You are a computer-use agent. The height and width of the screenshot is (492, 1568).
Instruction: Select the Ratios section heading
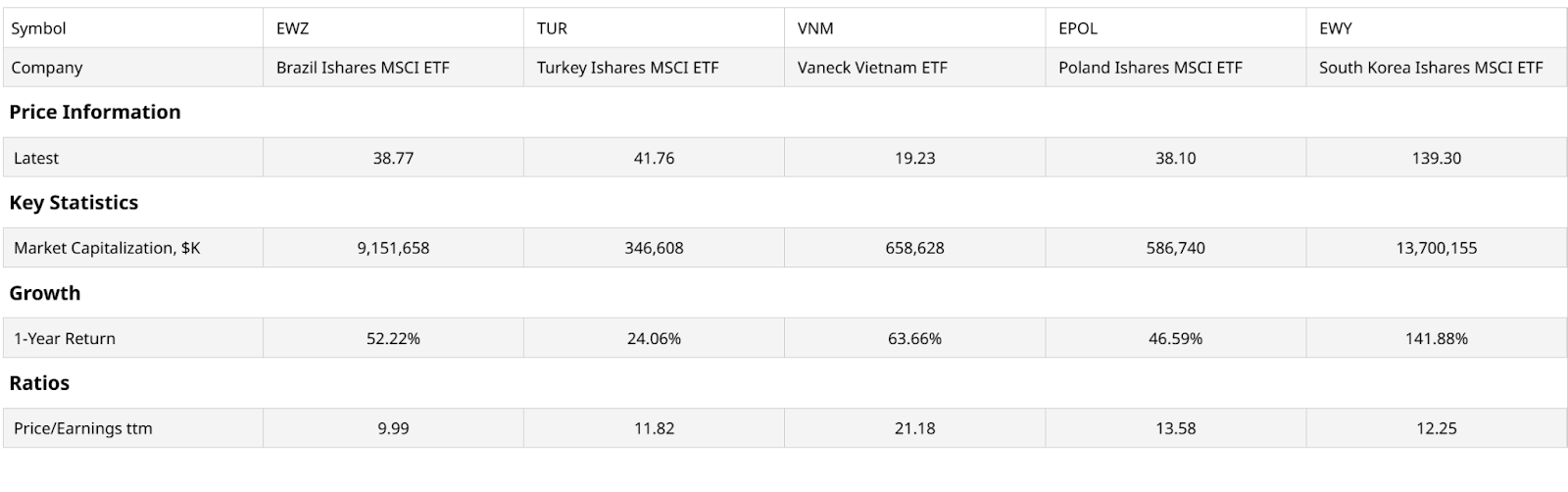click(x=39, y=383)
